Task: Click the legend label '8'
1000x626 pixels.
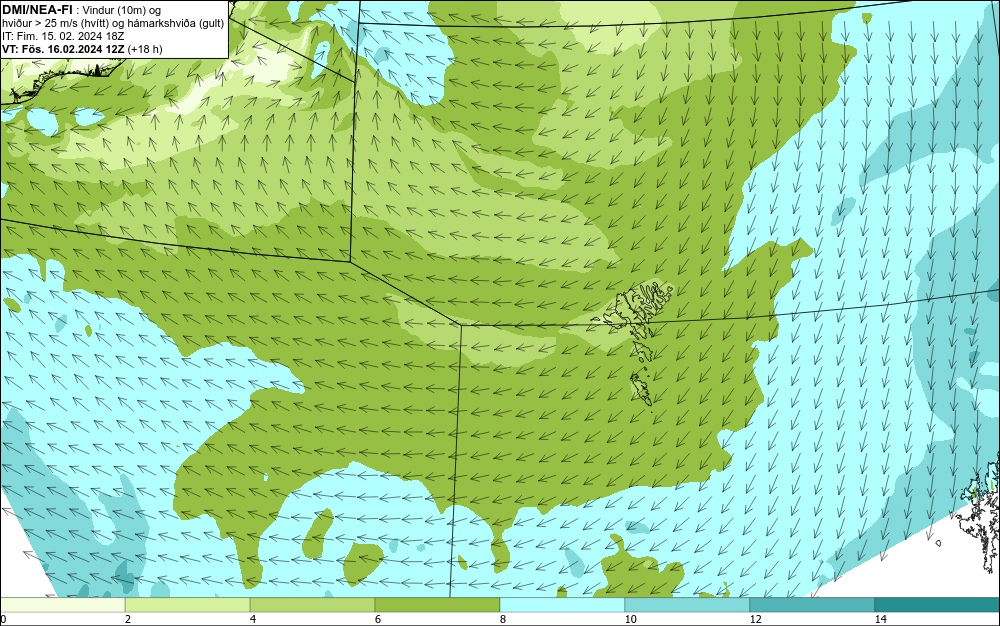Action: (x=503, y=619)
